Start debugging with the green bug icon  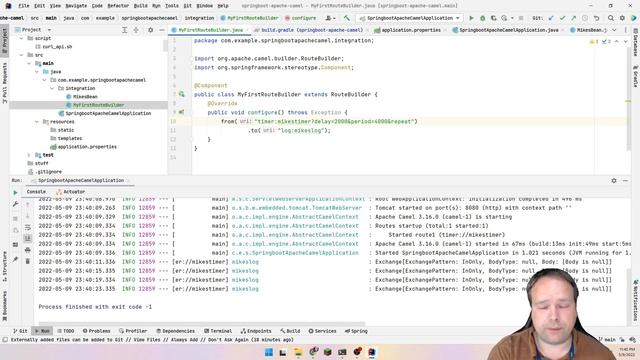pyautogui.click(x=482, y=18)
